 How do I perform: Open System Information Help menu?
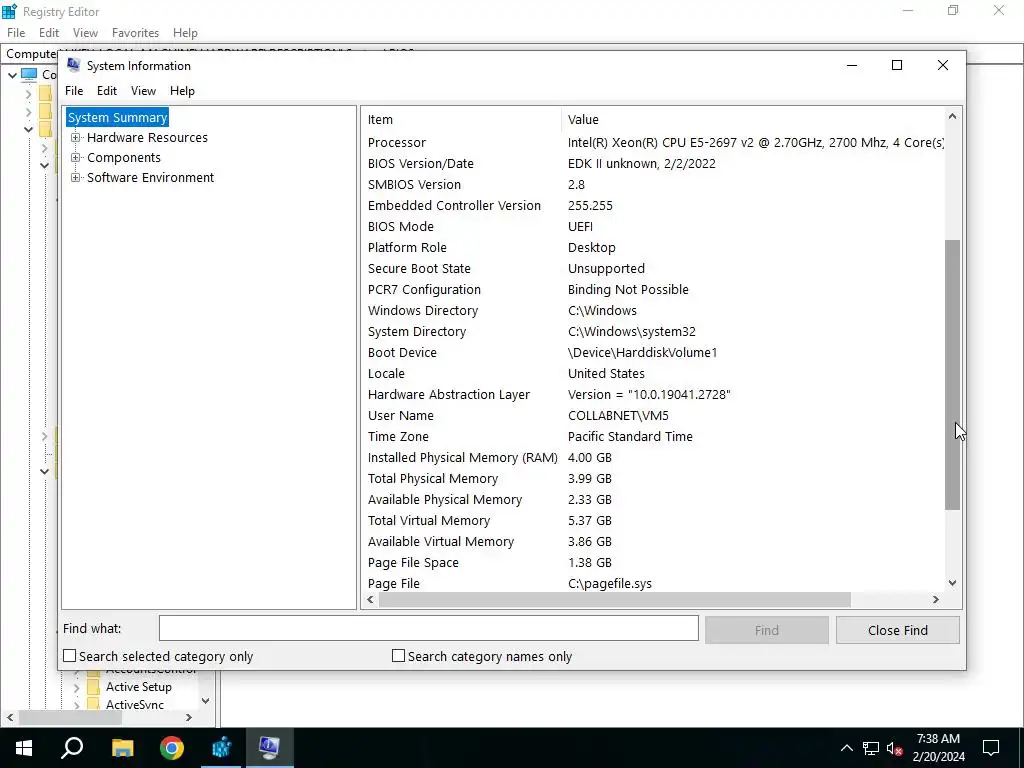182,91
